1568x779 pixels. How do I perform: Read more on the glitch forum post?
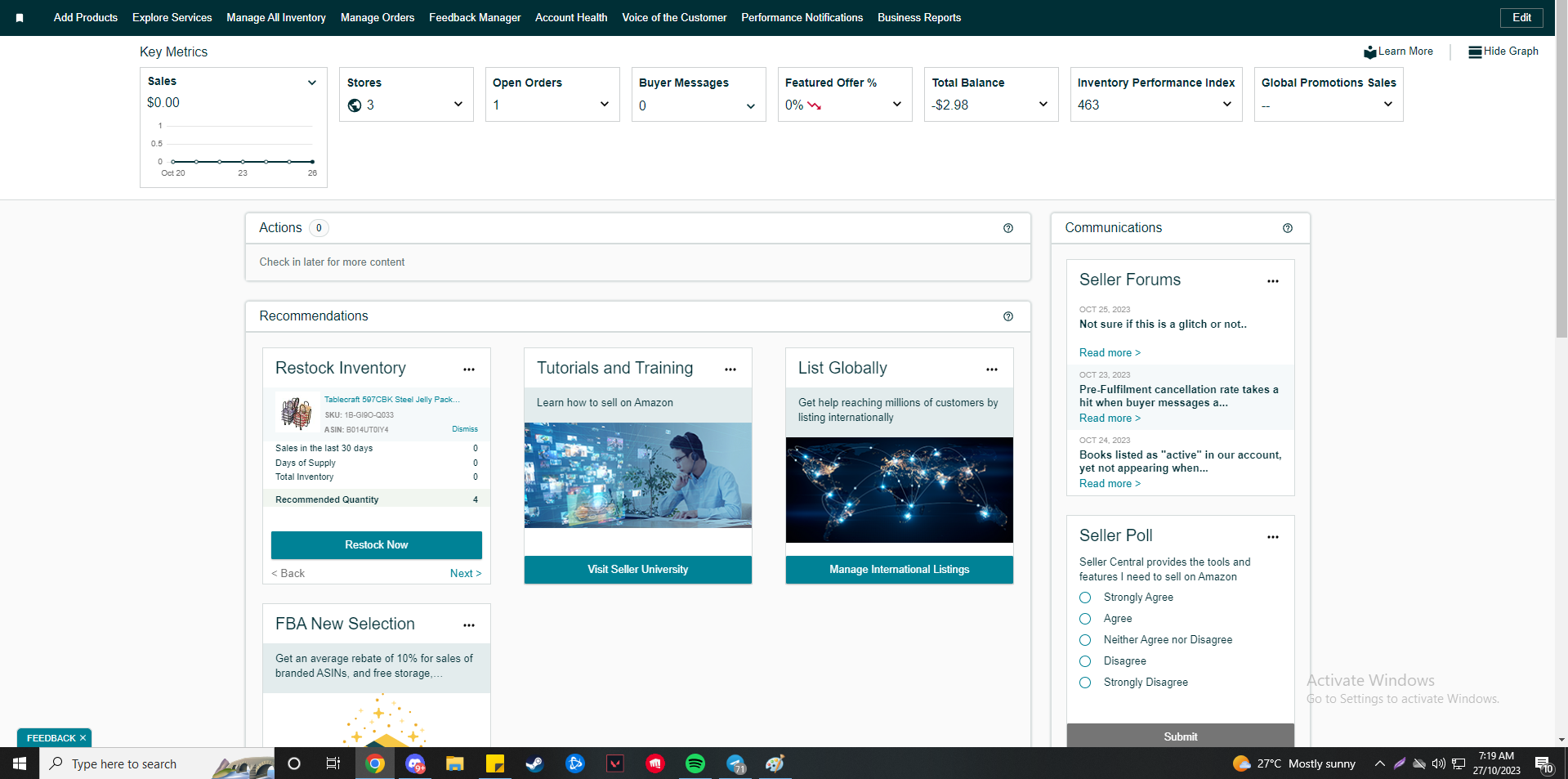1110,353
